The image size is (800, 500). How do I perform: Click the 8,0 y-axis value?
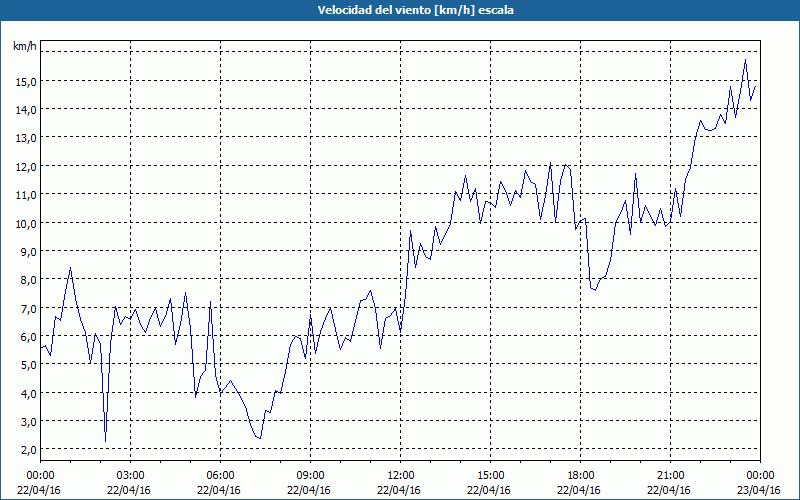click(29, 280)
